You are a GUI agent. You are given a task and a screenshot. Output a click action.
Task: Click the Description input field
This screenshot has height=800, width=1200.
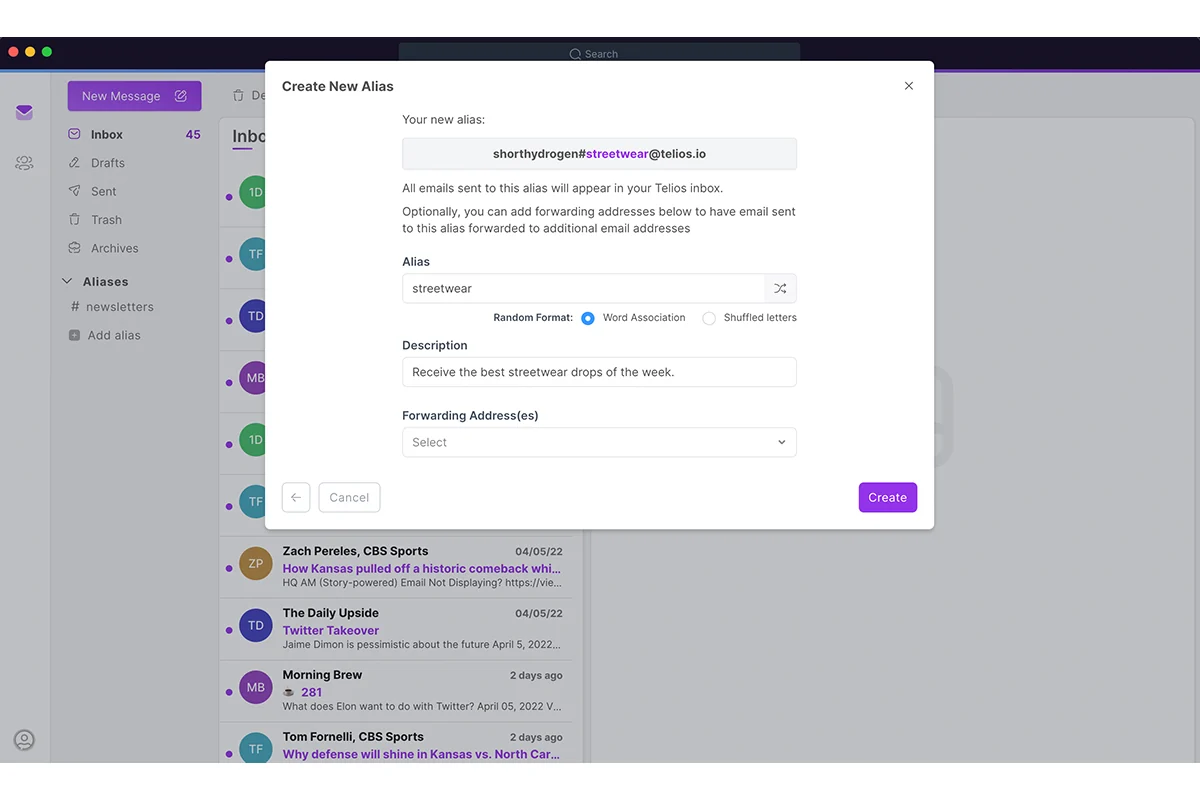pos(599,372)
